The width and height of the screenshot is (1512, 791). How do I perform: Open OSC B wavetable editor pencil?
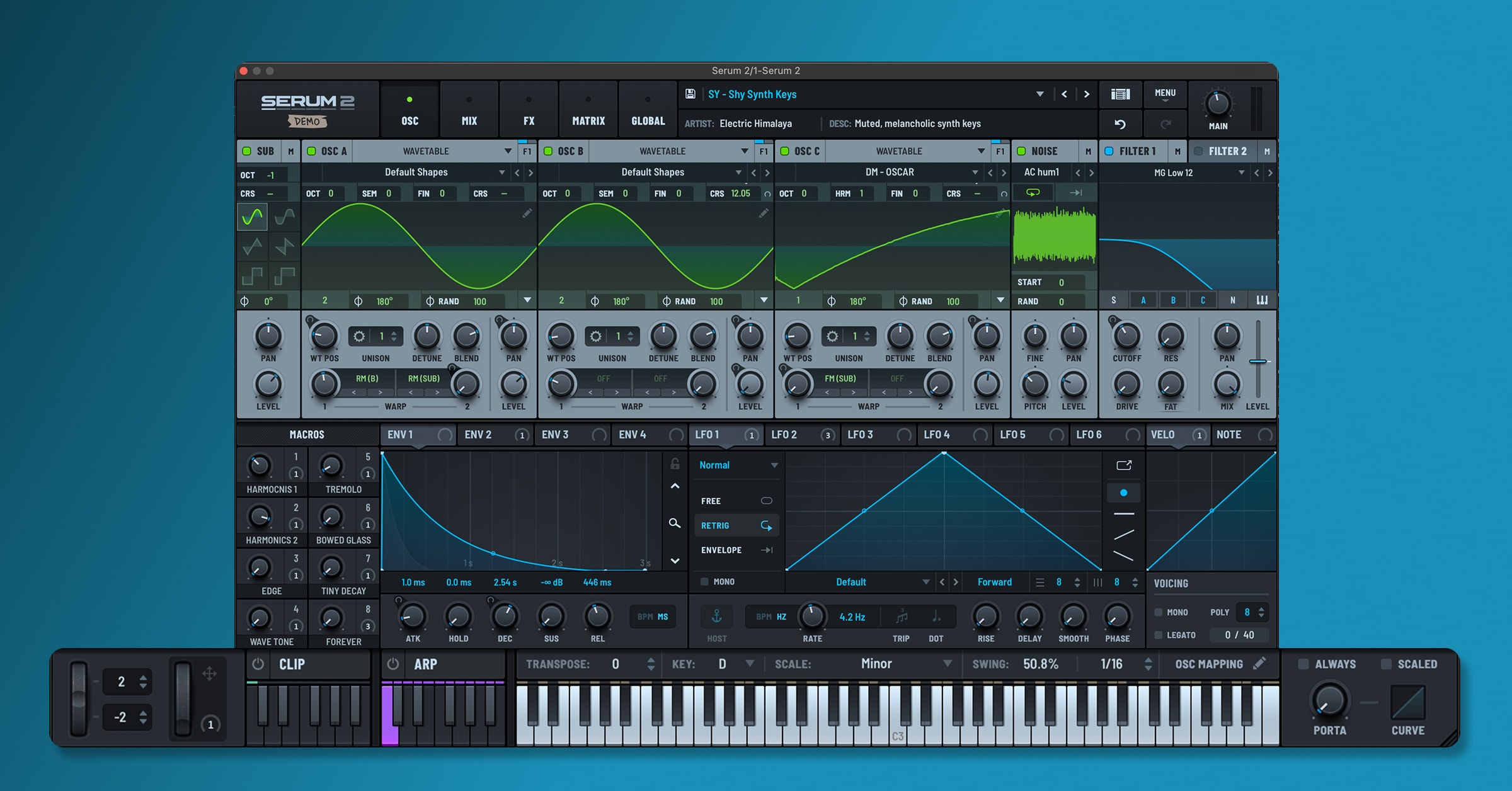764,213
